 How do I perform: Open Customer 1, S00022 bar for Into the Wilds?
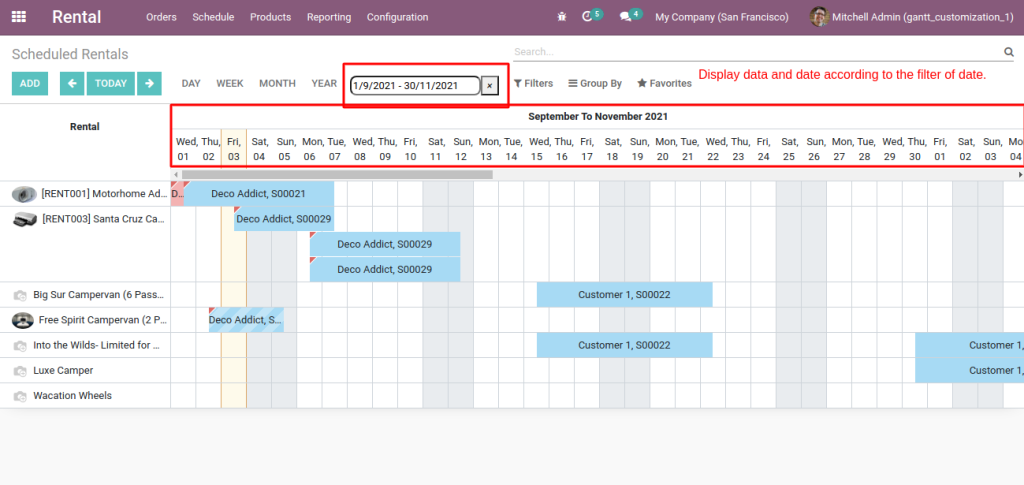(624, 345)
